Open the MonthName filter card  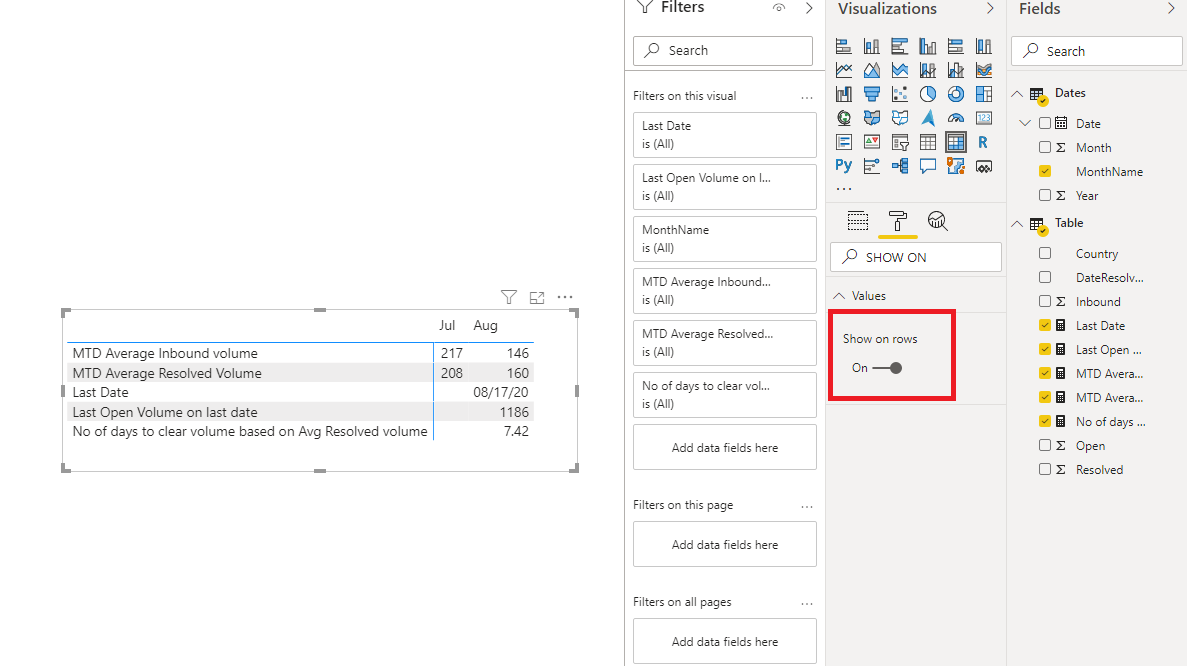[724, 238]
